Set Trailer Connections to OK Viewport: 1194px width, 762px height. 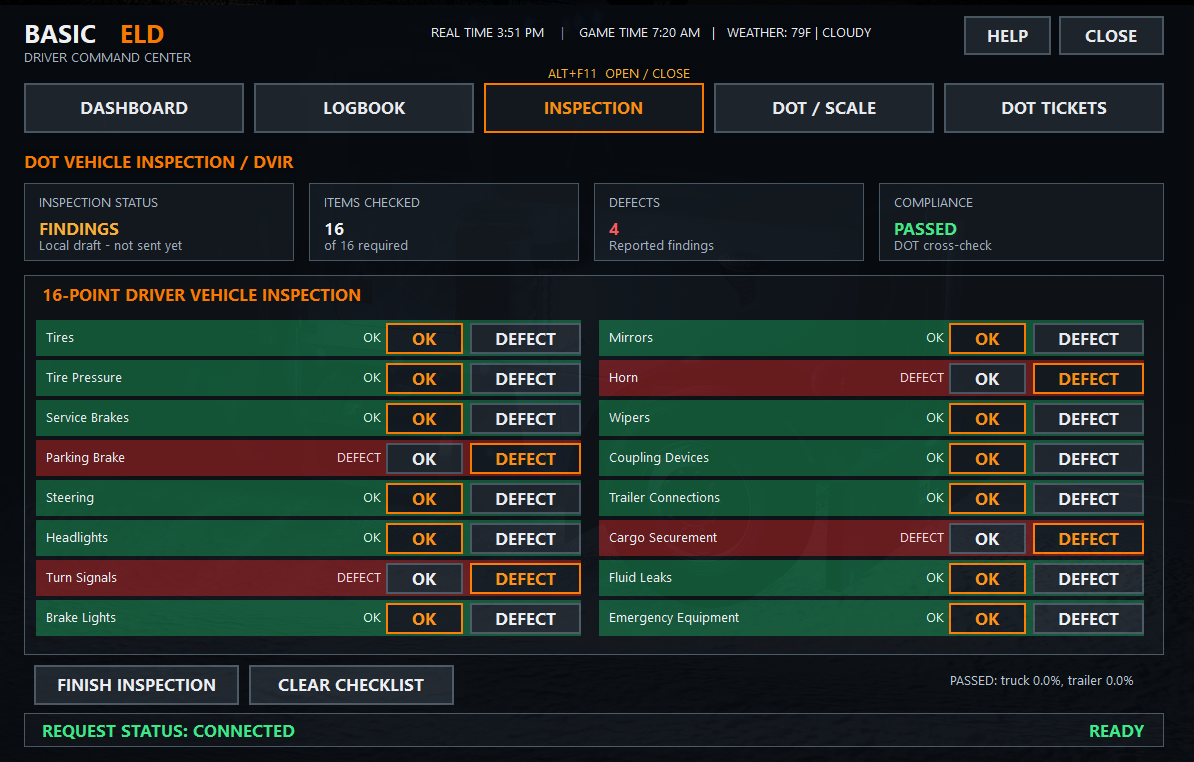(x=987, y=499)
